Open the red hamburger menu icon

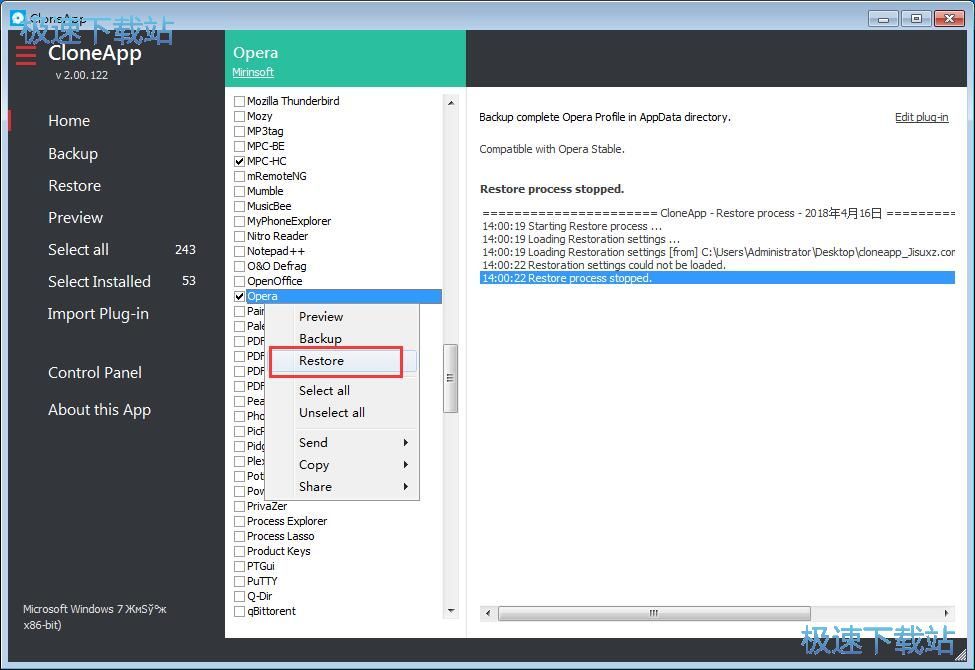25,55
